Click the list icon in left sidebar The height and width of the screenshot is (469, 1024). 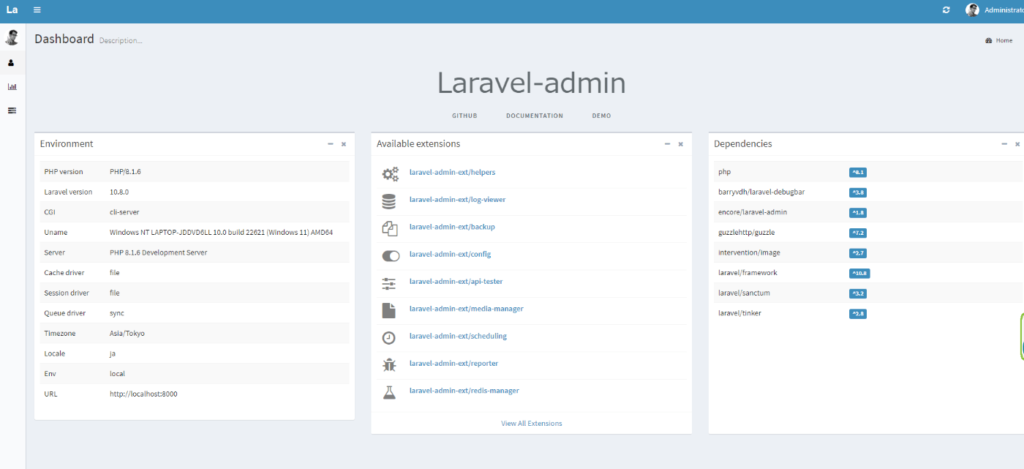tap(12, 110)
